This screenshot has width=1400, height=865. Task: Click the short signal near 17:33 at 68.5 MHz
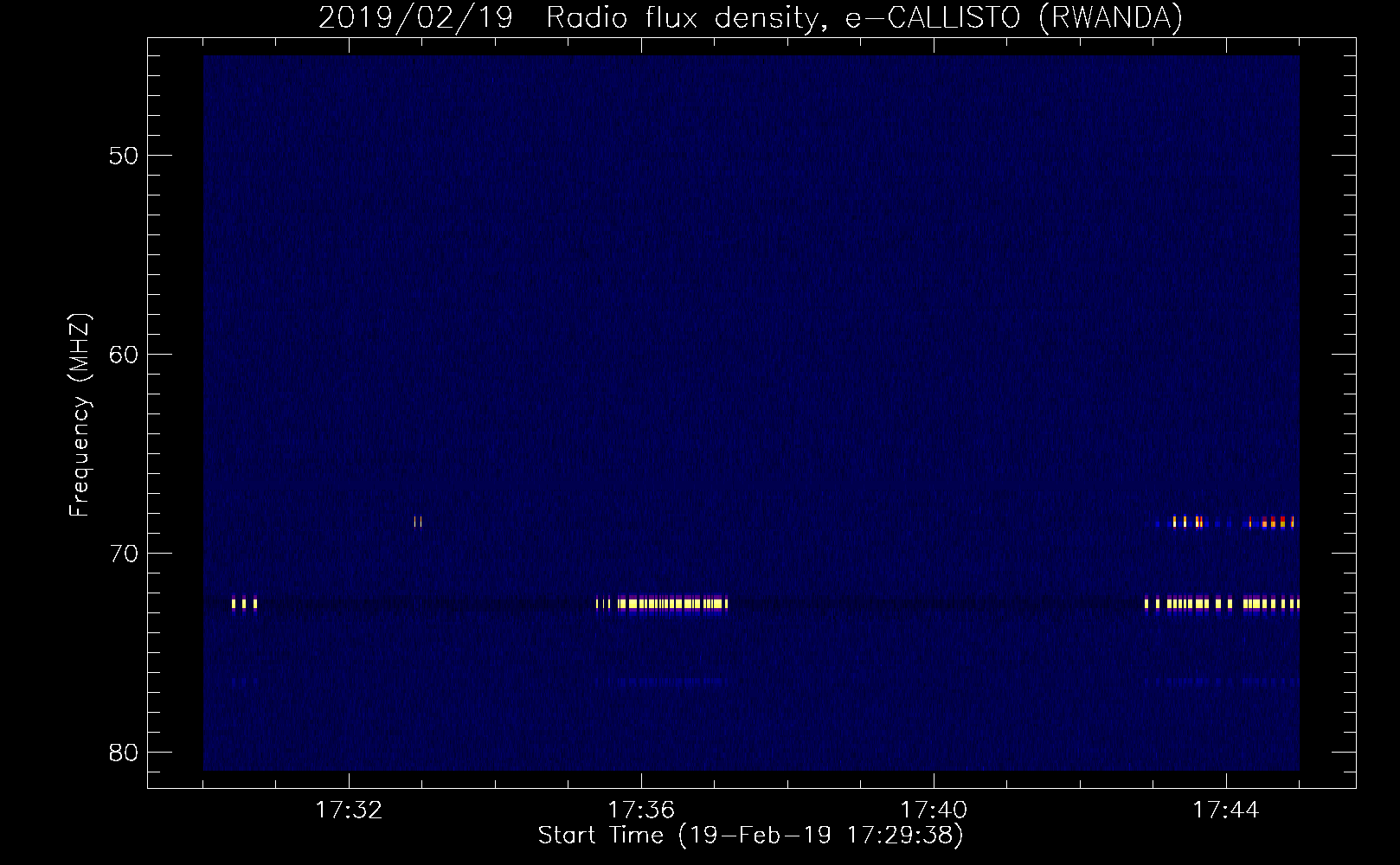click(x=418, y=522)
